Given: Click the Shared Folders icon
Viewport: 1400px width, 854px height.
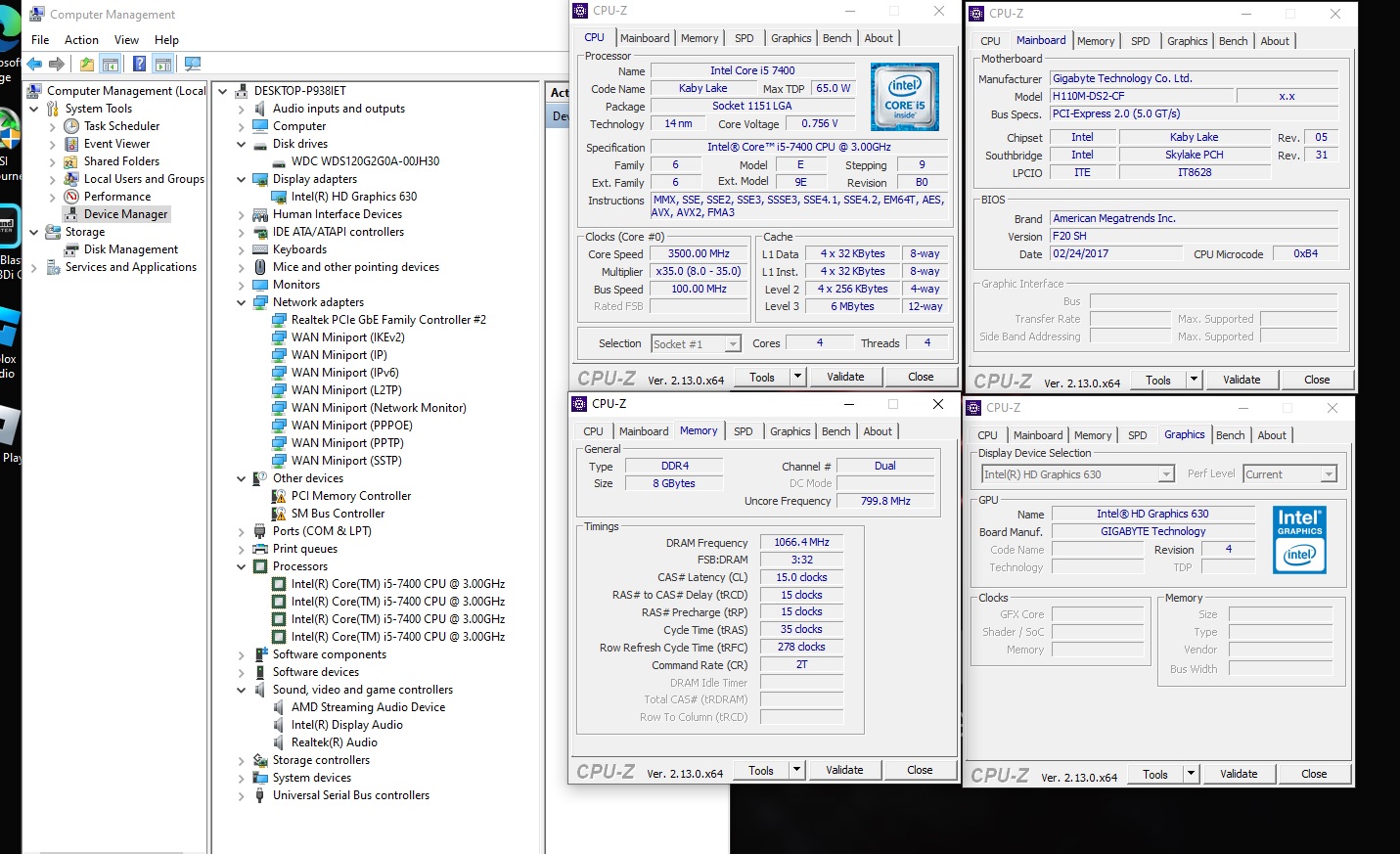Looking at the screenshot, I should click(71, 161).
